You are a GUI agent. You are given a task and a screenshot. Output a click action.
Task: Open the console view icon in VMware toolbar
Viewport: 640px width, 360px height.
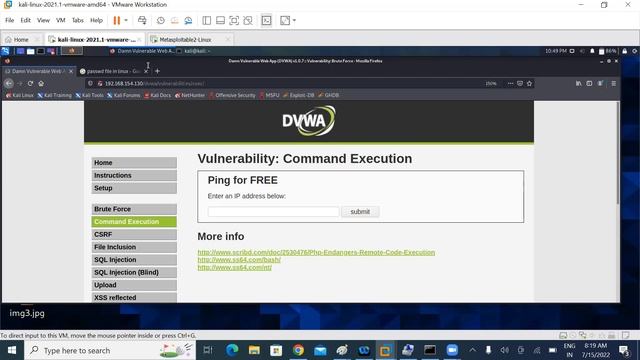(267, 20)
